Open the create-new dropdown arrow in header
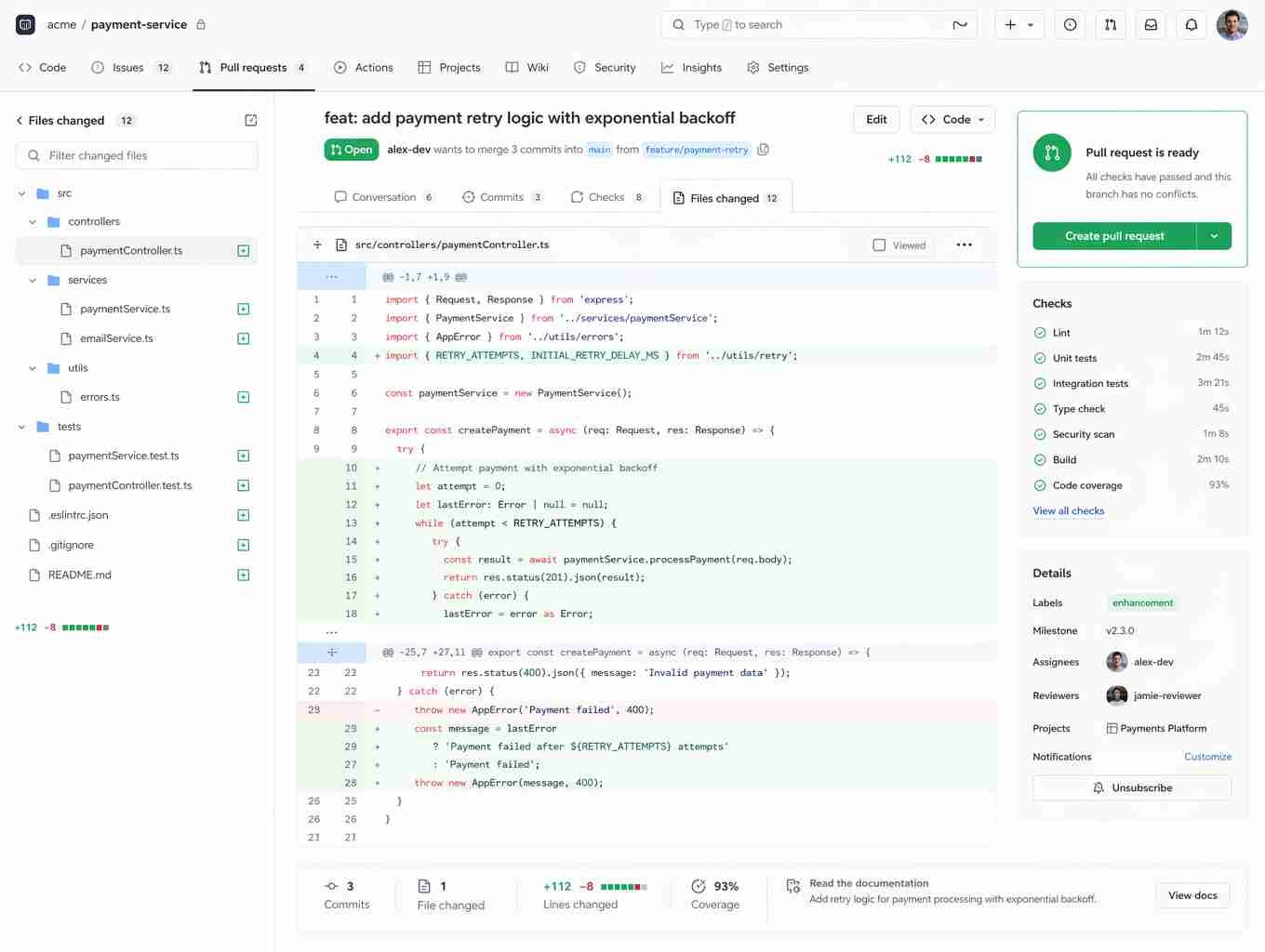Image resolution: width=1265 pixels, height=952 pixels. coord(1031,25)
